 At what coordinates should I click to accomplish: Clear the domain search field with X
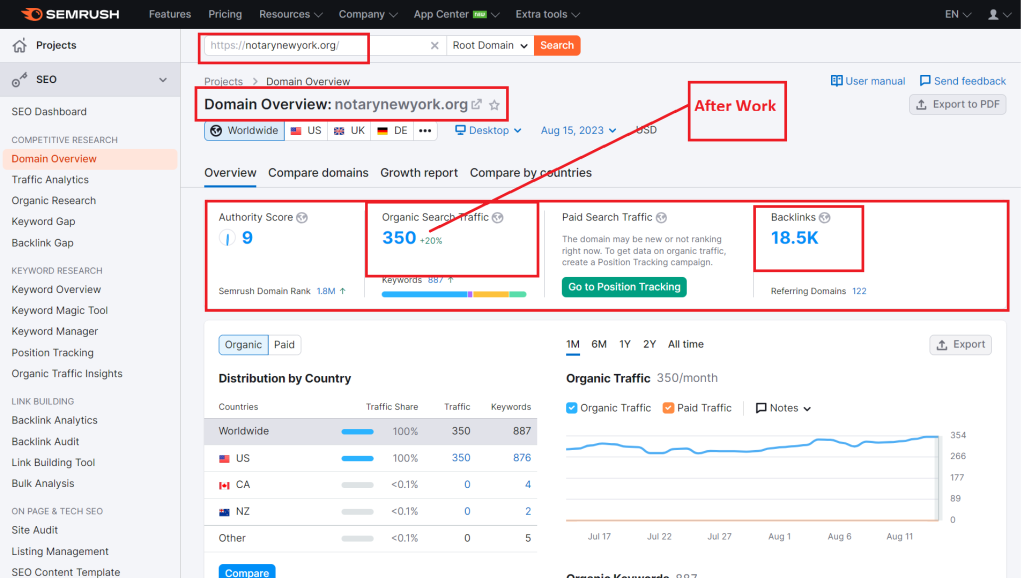coord(434,45)
